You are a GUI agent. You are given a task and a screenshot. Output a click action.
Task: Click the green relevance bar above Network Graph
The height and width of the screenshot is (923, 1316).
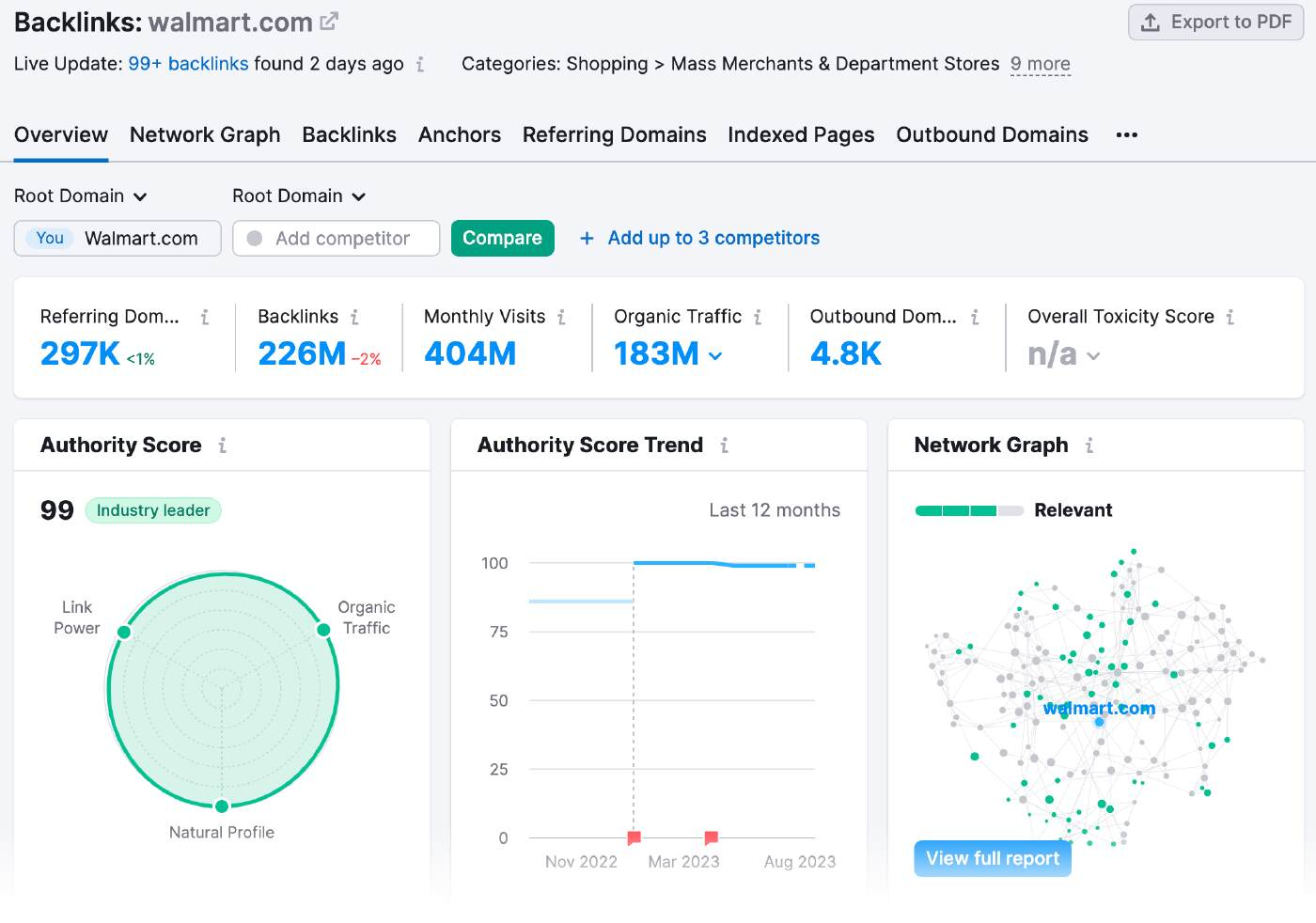968,509
